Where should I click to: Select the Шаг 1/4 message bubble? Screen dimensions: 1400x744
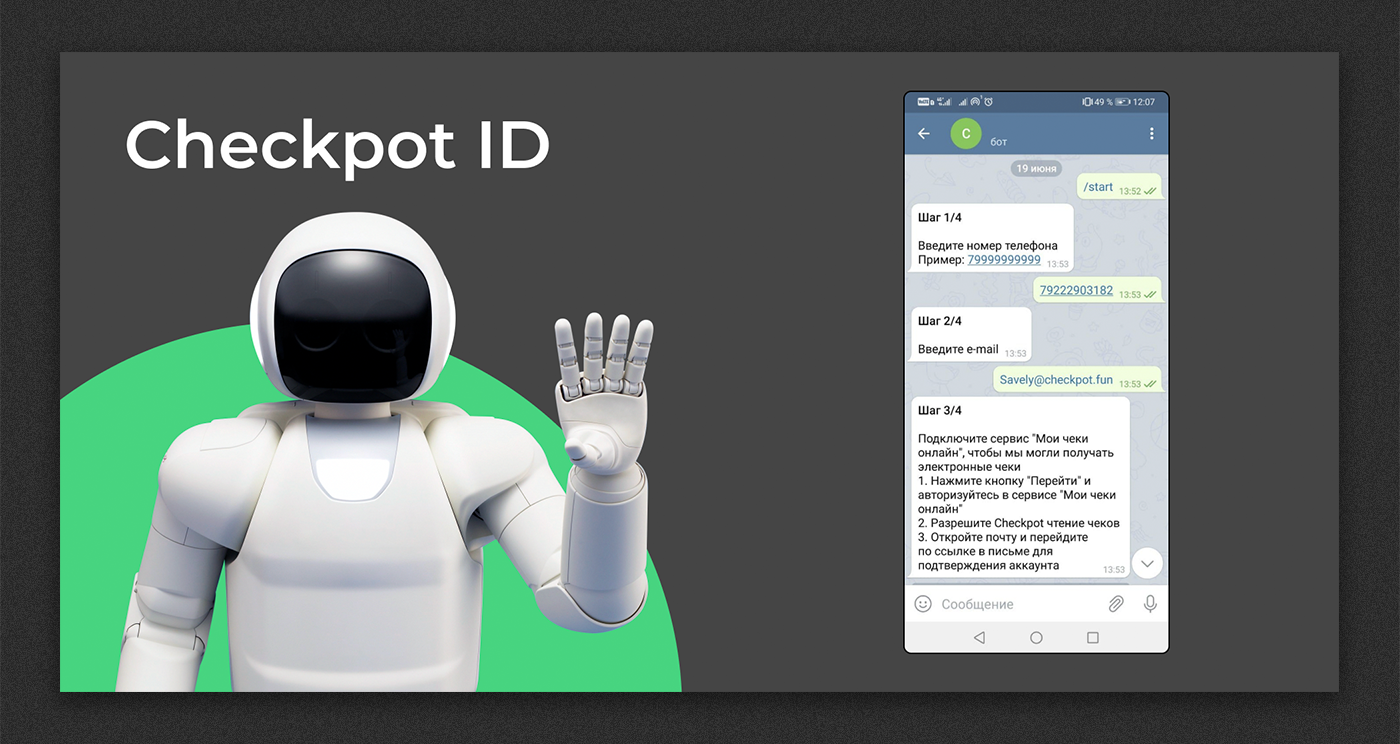click(x=992, y=238)
